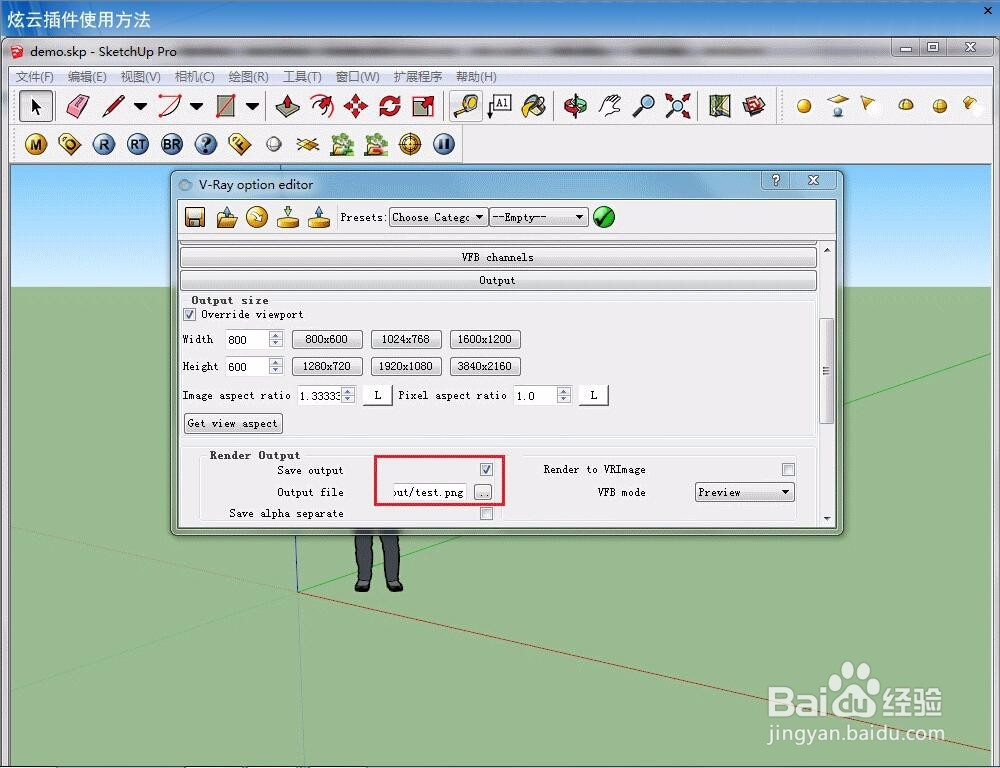This screenshot has width=1000, height=768.
Task: Select the Tape Measure tool
Action: [x=466, y=106]
